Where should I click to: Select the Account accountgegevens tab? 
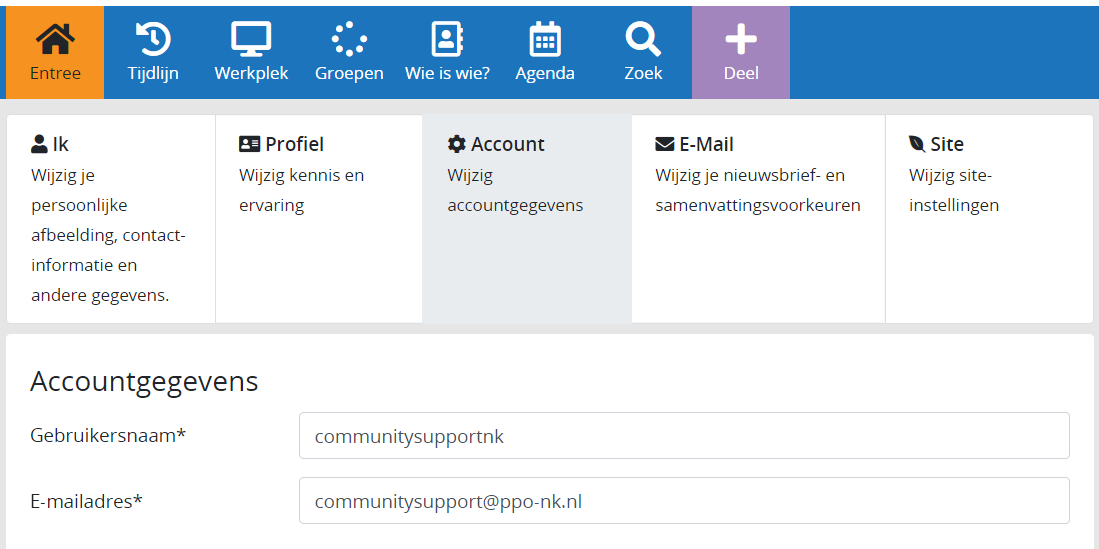coord(527,219)
